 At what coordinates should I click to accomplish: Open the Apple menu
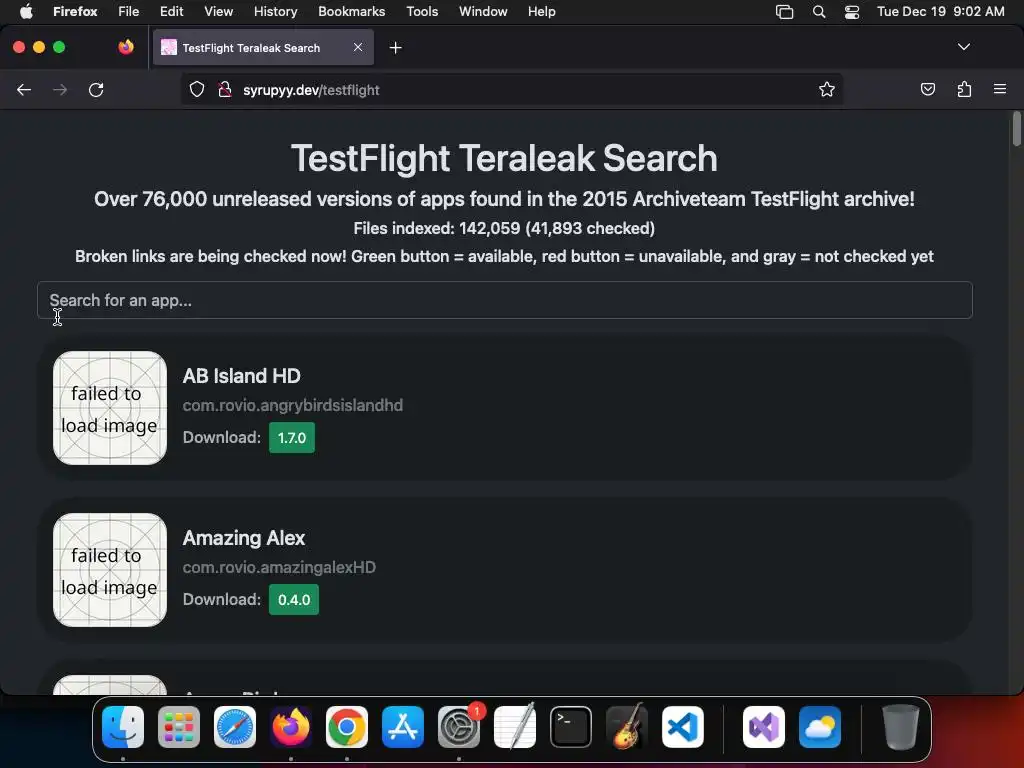click(26, 12)
